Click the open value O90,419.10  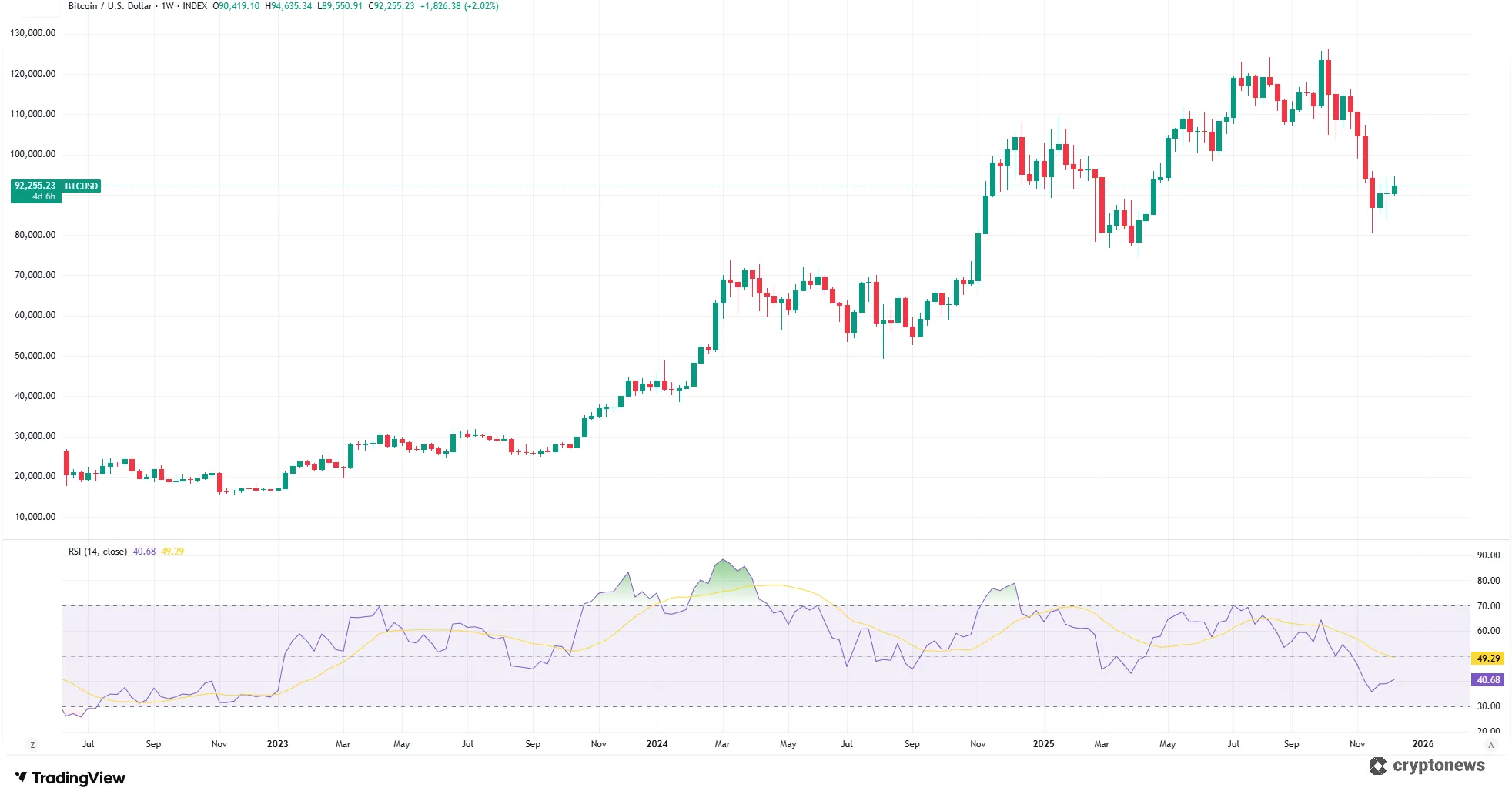pyautogui.click(x=235, y=6)
